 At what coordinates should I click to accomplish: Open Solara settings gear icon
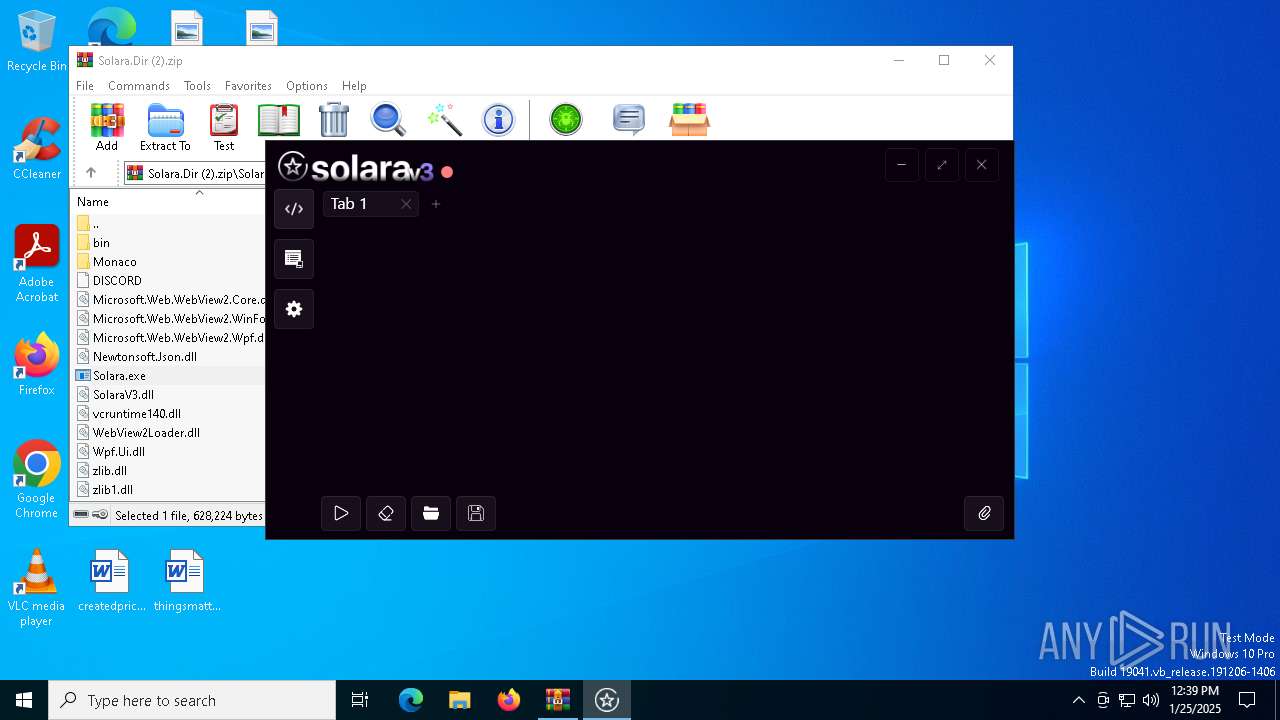tap(294, 309)
